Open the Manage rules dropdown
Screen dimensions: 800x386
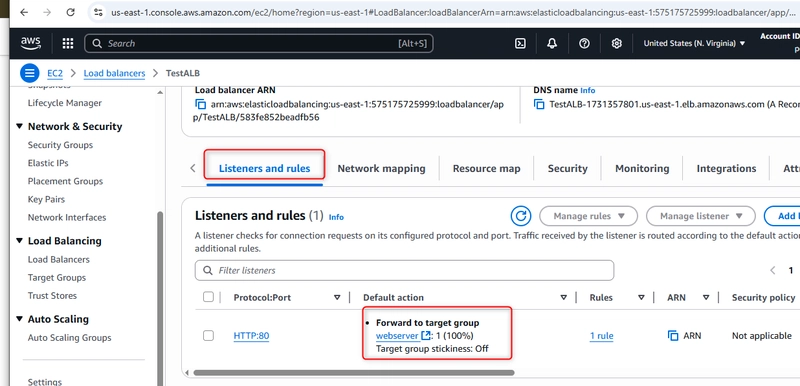coord(588,216)
